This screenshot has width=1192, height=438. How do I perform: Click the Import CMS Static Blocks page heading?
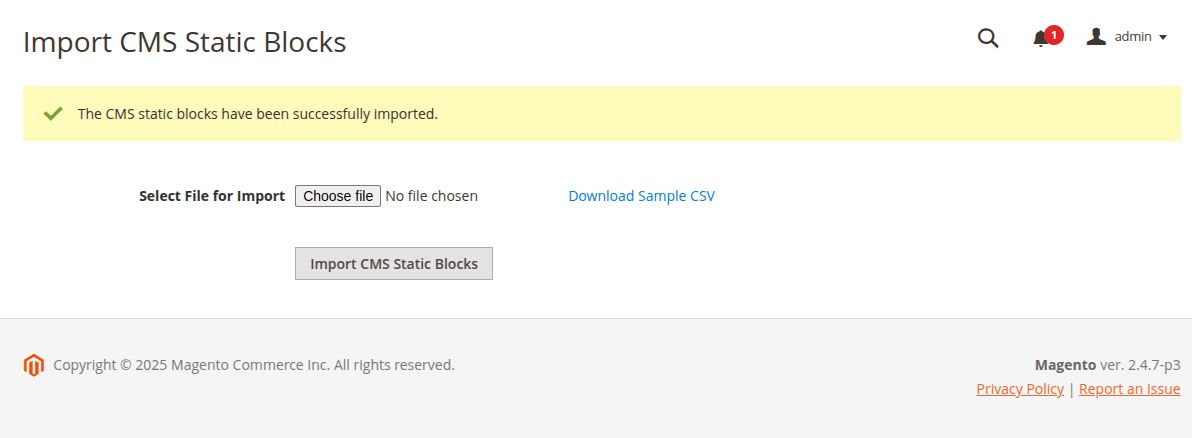pyautogui.click(x=185, y=43)
